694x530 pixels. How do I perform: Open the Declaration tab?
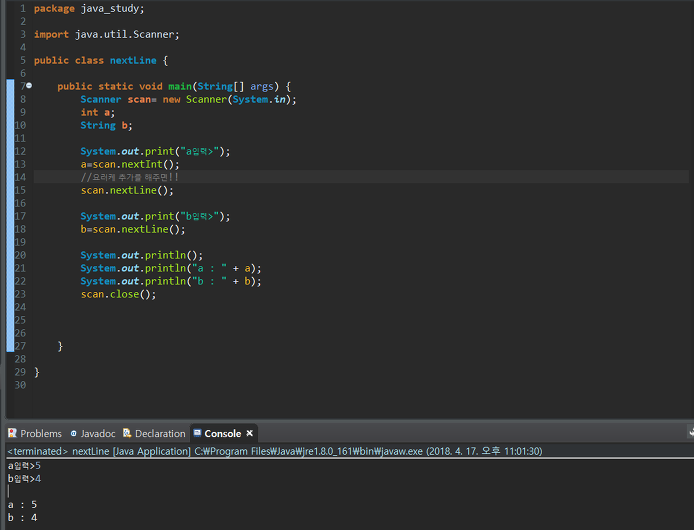[154, 433]
